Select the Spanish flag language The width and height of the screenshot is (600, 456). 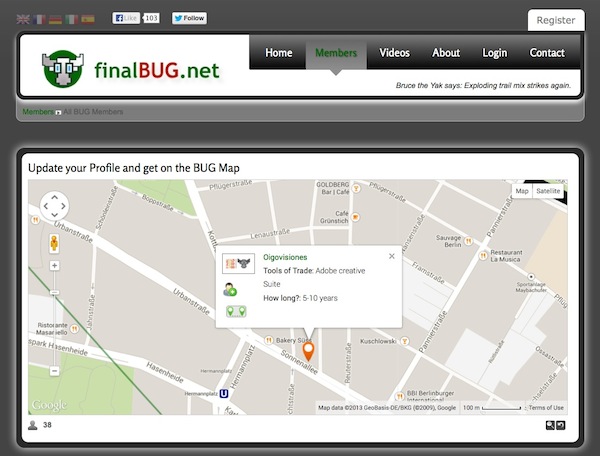point(88,19)
